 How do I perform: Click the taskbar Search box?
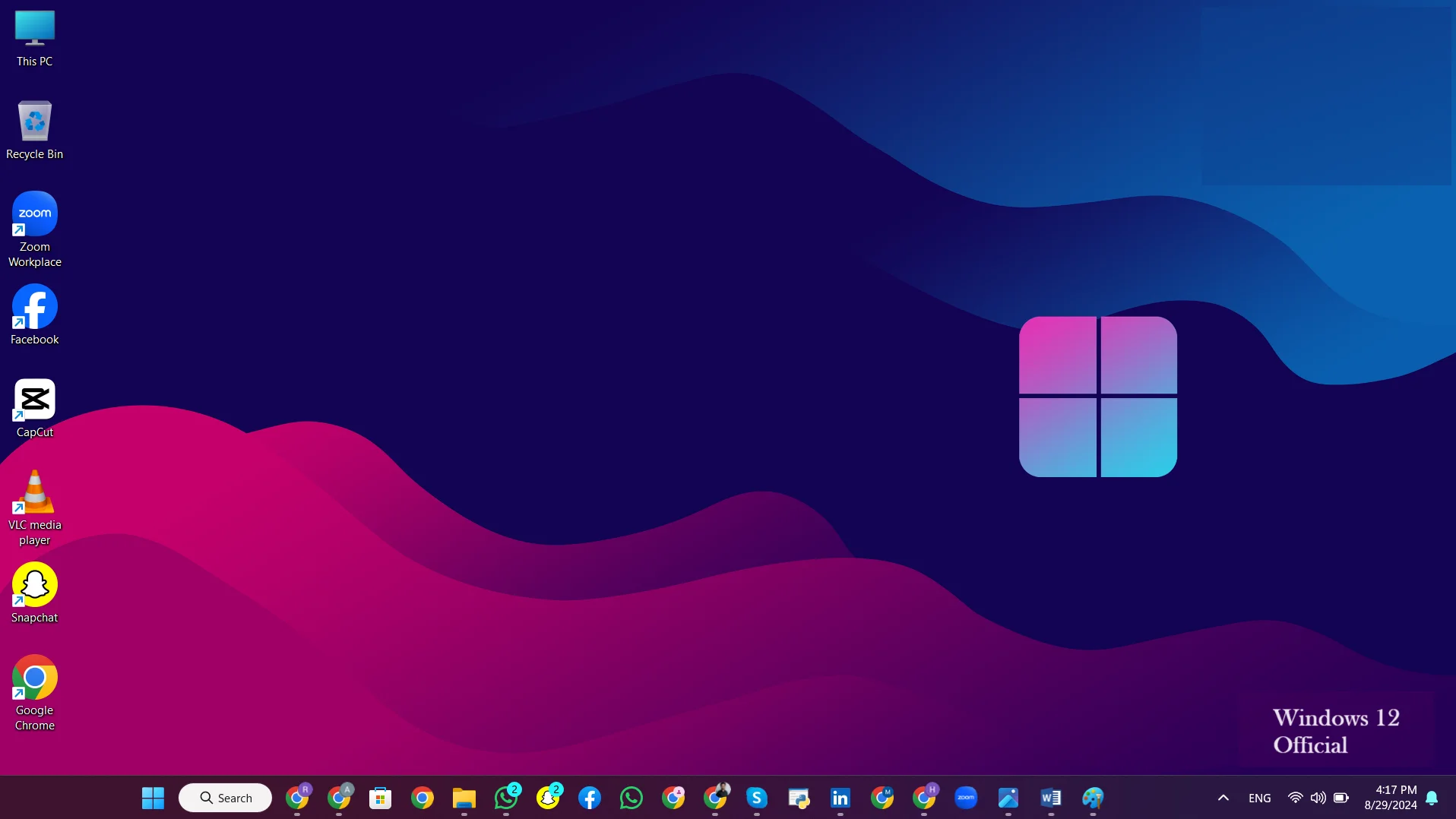(226, 798)
